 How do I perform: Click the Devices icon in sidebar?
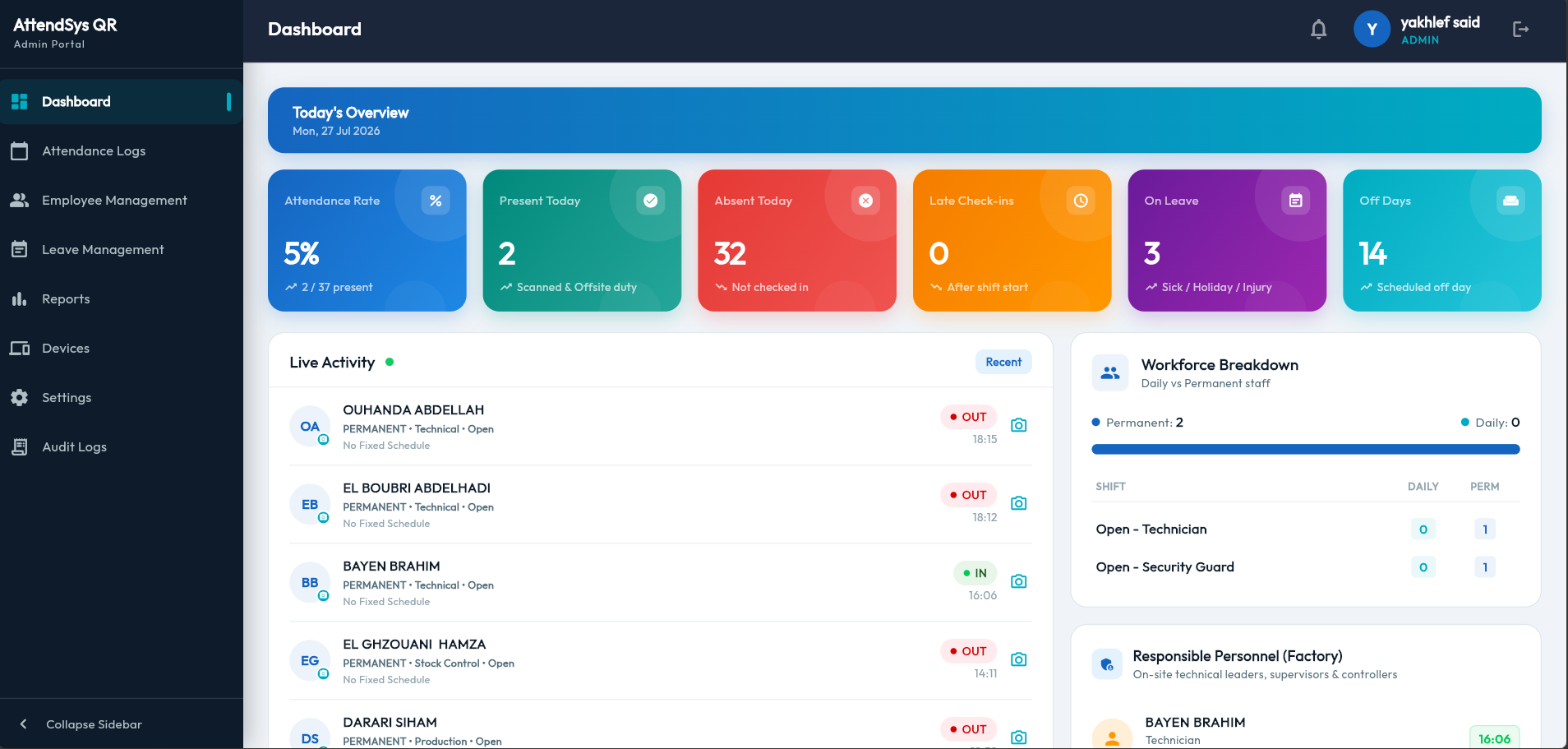(x=20, y=349)
